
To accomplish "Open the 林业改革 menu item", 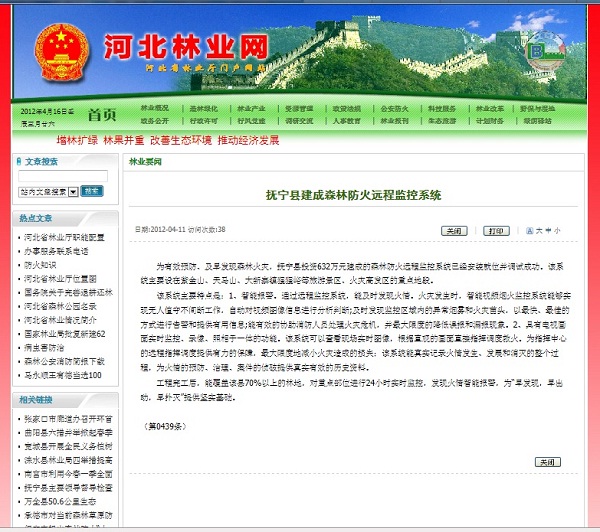I will click(490, 109).
